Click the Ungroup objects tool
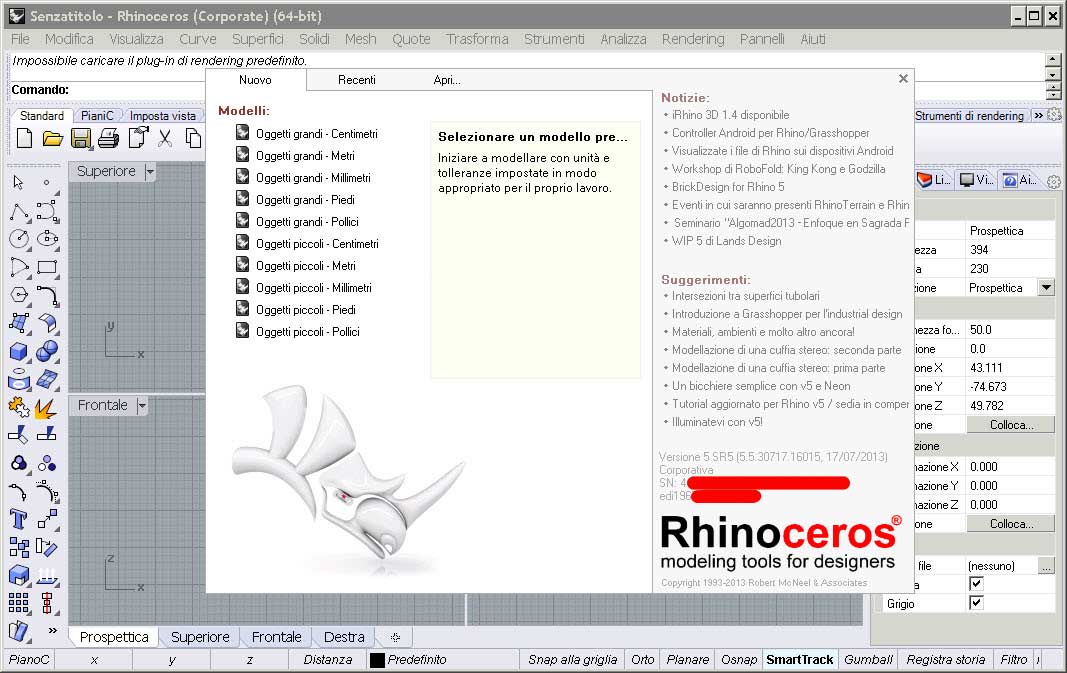The image size is (1067, 673). coord(47,464)
